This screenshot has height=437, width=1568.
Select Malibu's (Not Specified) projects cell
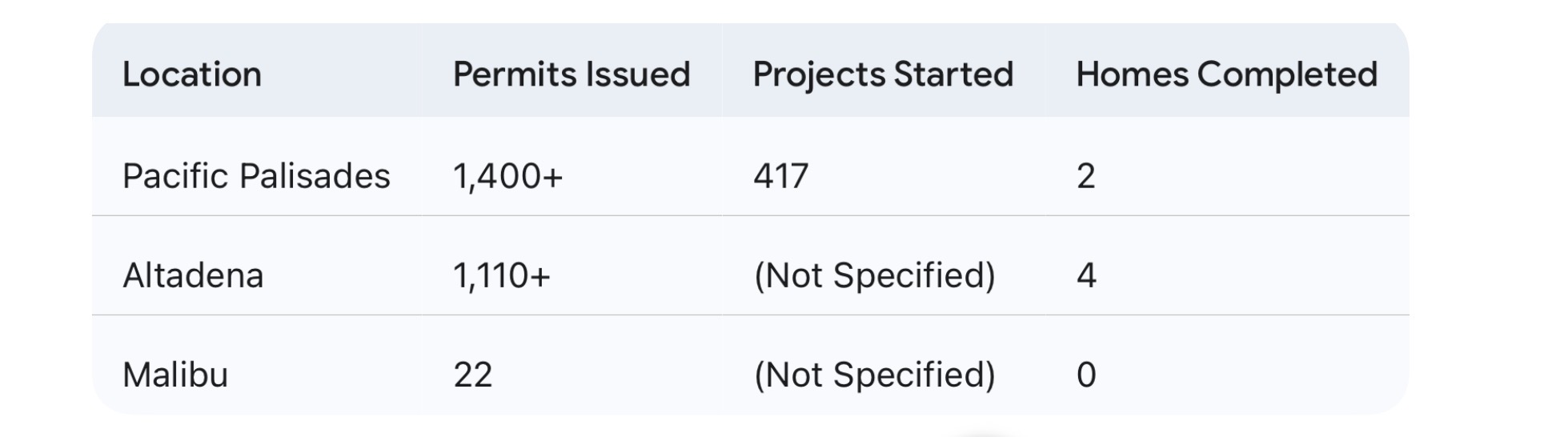[875, 375]
